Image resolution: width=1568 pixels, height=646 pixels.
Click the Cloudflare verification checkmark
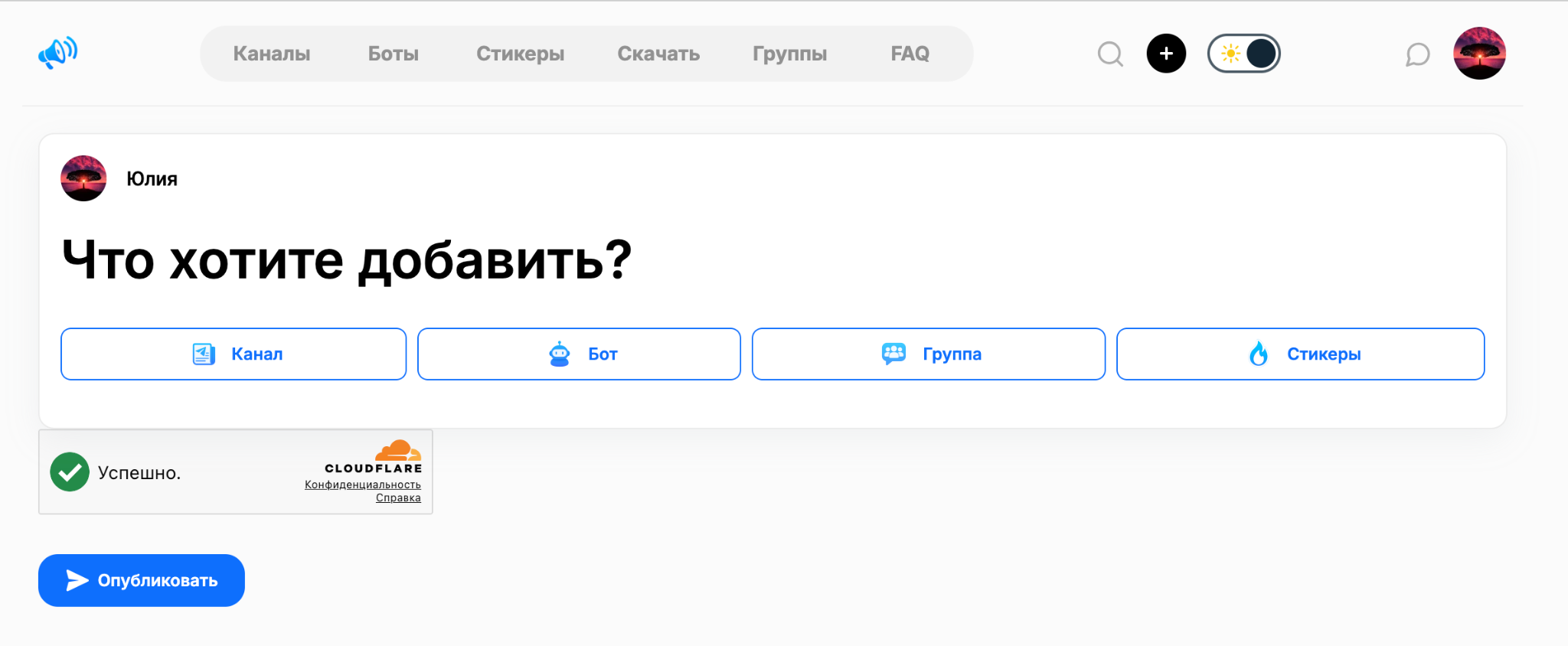[x=70, y=472]
